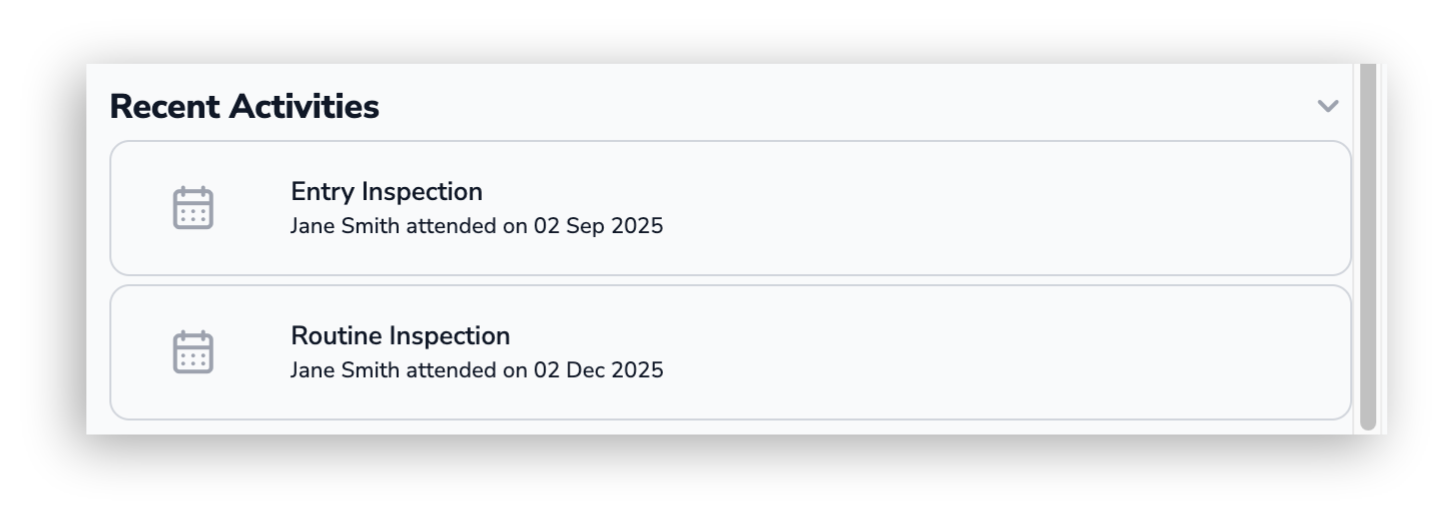Viewport: 1451px width, 521px height.
Task: Click empty area right of Routine Inspection text
Action: point(1000,352)
